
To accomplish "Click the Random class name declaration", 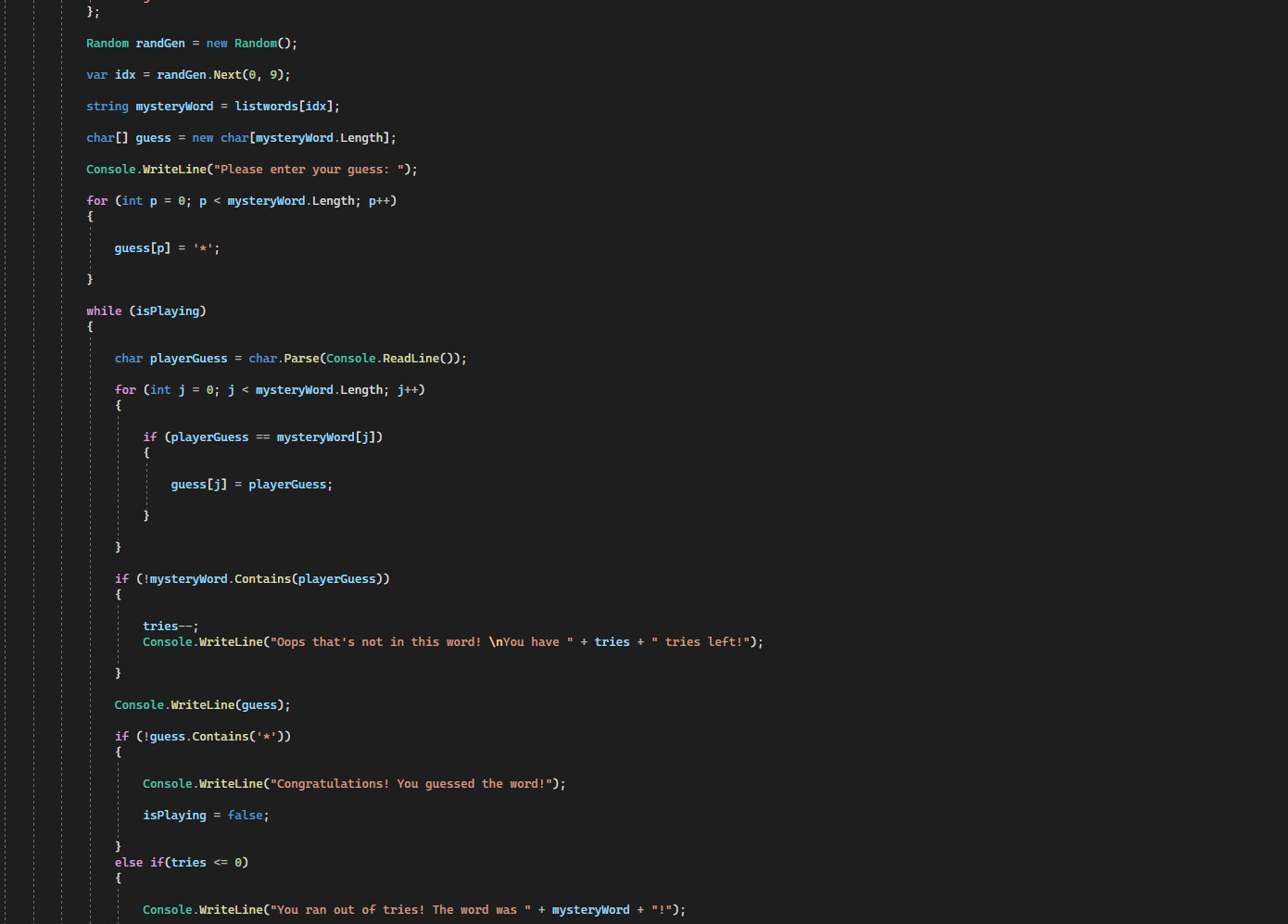I will [x=107, y=43].
